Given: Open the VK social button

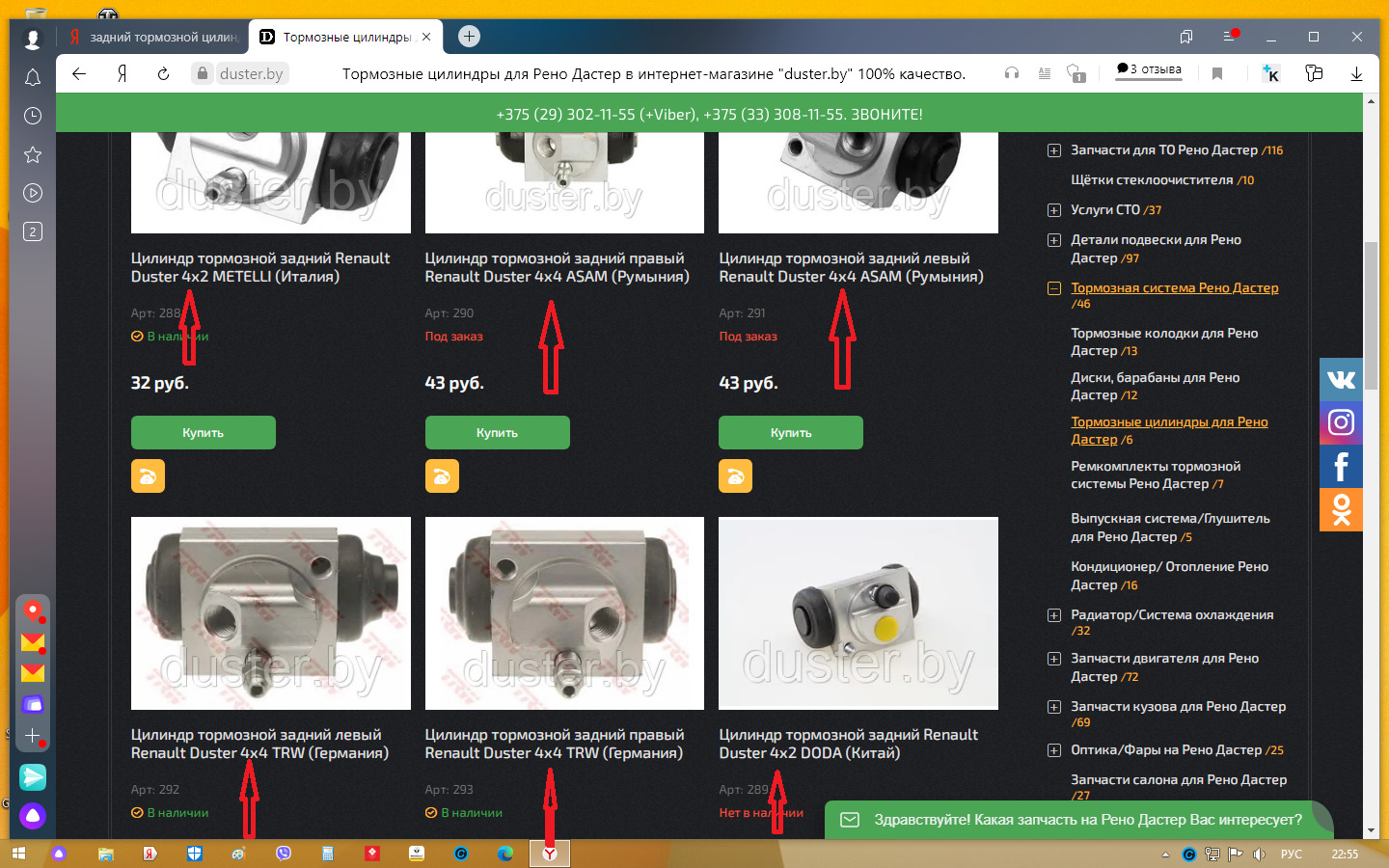Looking at the screenshot, I should 1341,379.
